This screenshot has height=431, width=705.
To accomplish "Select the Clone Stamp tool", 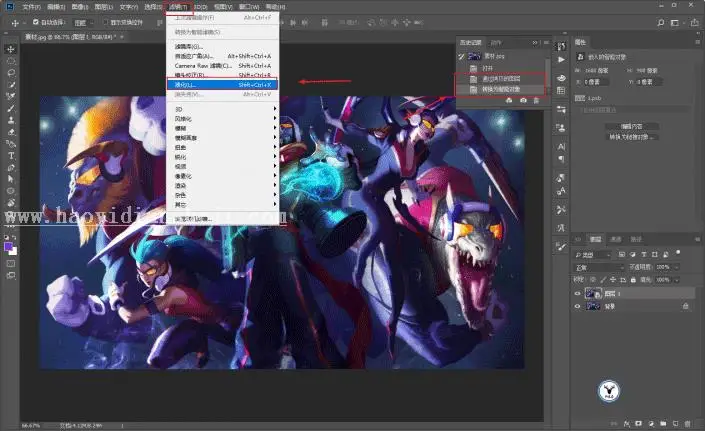I will click(x=11, y=120).
